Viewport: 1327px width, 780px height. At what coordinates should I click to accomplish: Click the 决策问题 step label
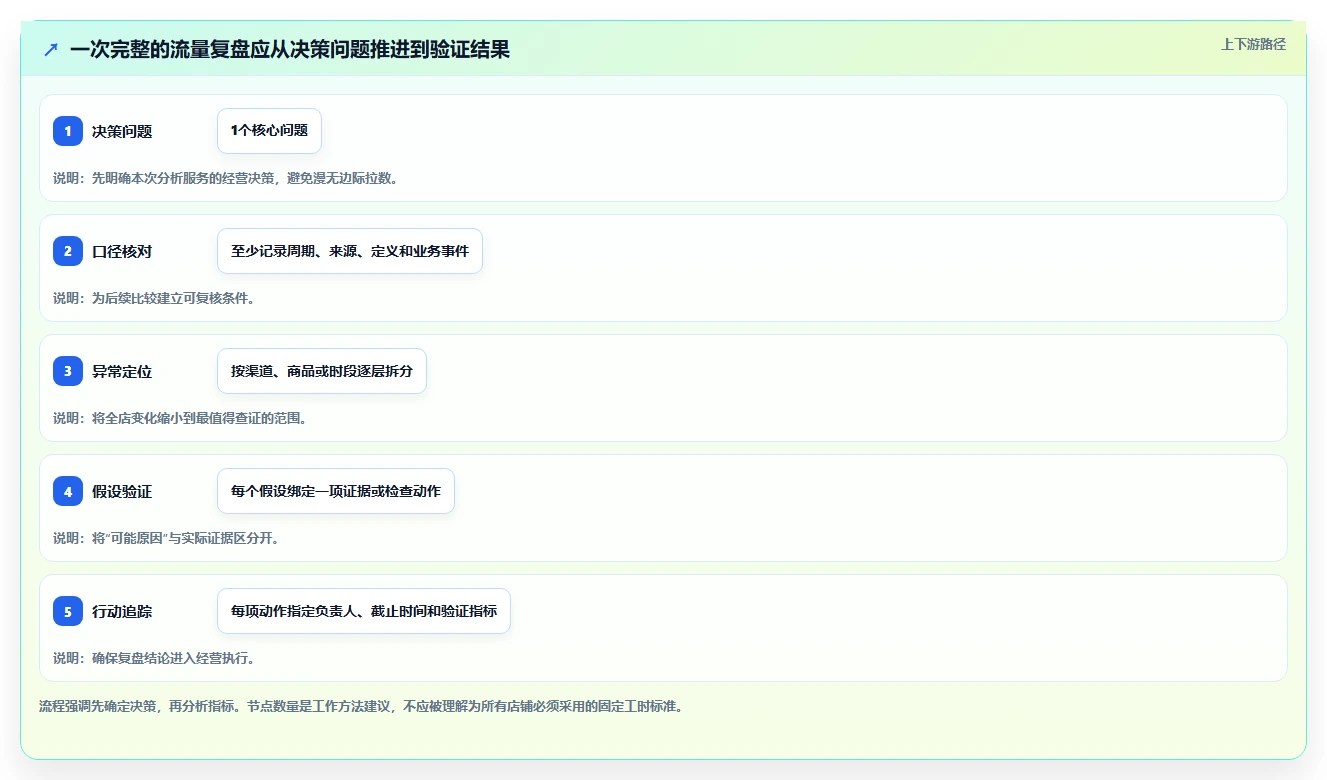[x=122, y=131]
